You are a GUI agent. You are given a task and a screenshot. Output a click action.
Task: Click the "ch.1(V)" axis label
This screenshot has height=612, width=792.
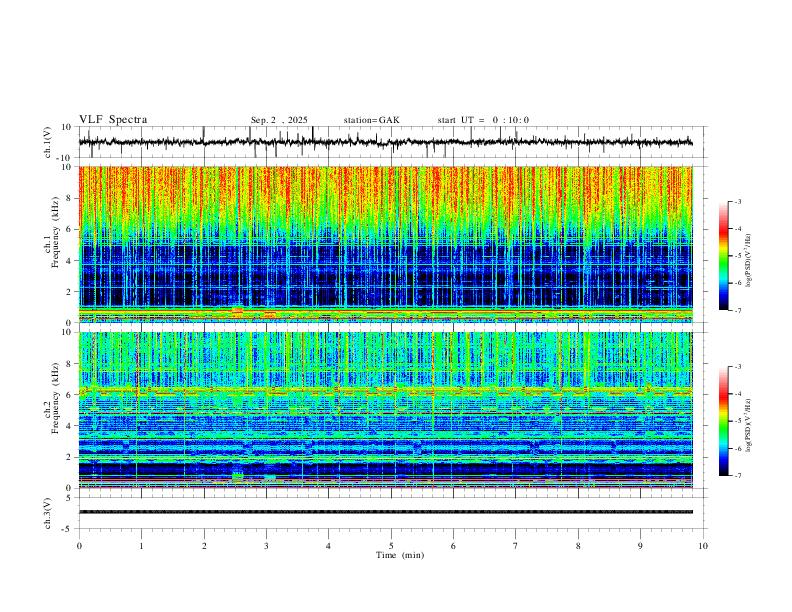point(48,142)
